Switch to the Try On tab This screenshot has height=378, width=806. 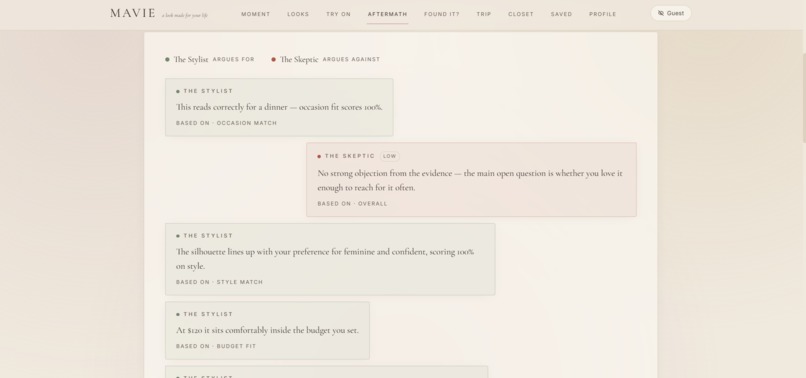click(x=338, y=14)
